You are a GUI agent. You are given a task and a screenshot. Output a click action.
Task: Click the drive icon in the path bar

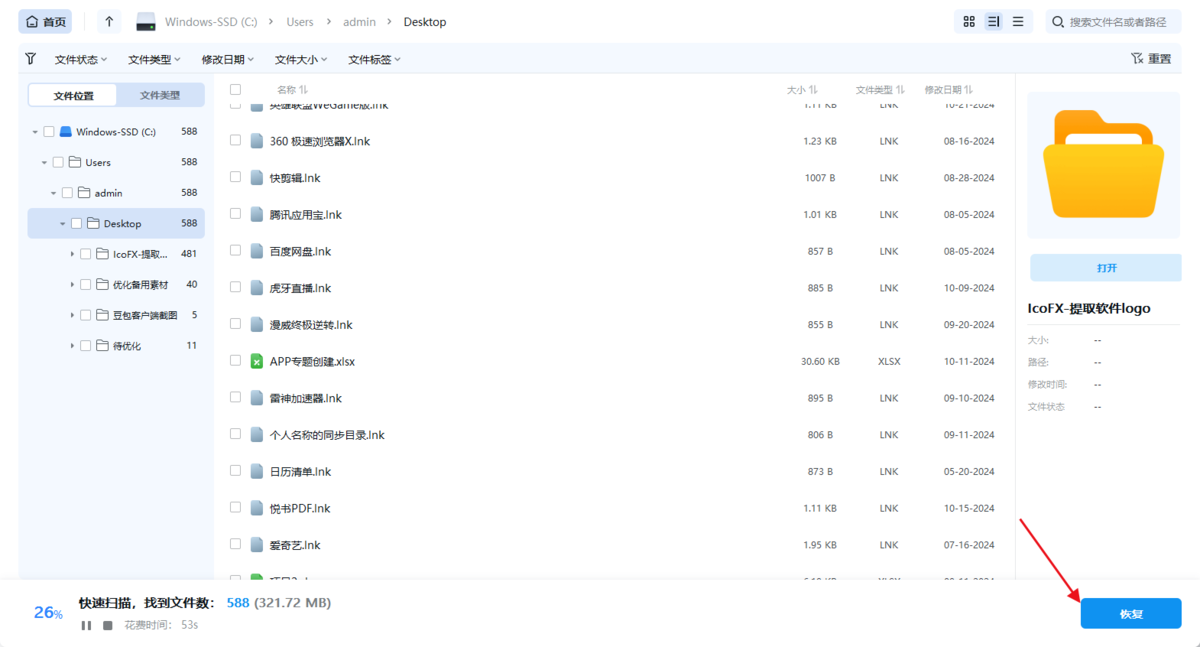tap(146, 22)
